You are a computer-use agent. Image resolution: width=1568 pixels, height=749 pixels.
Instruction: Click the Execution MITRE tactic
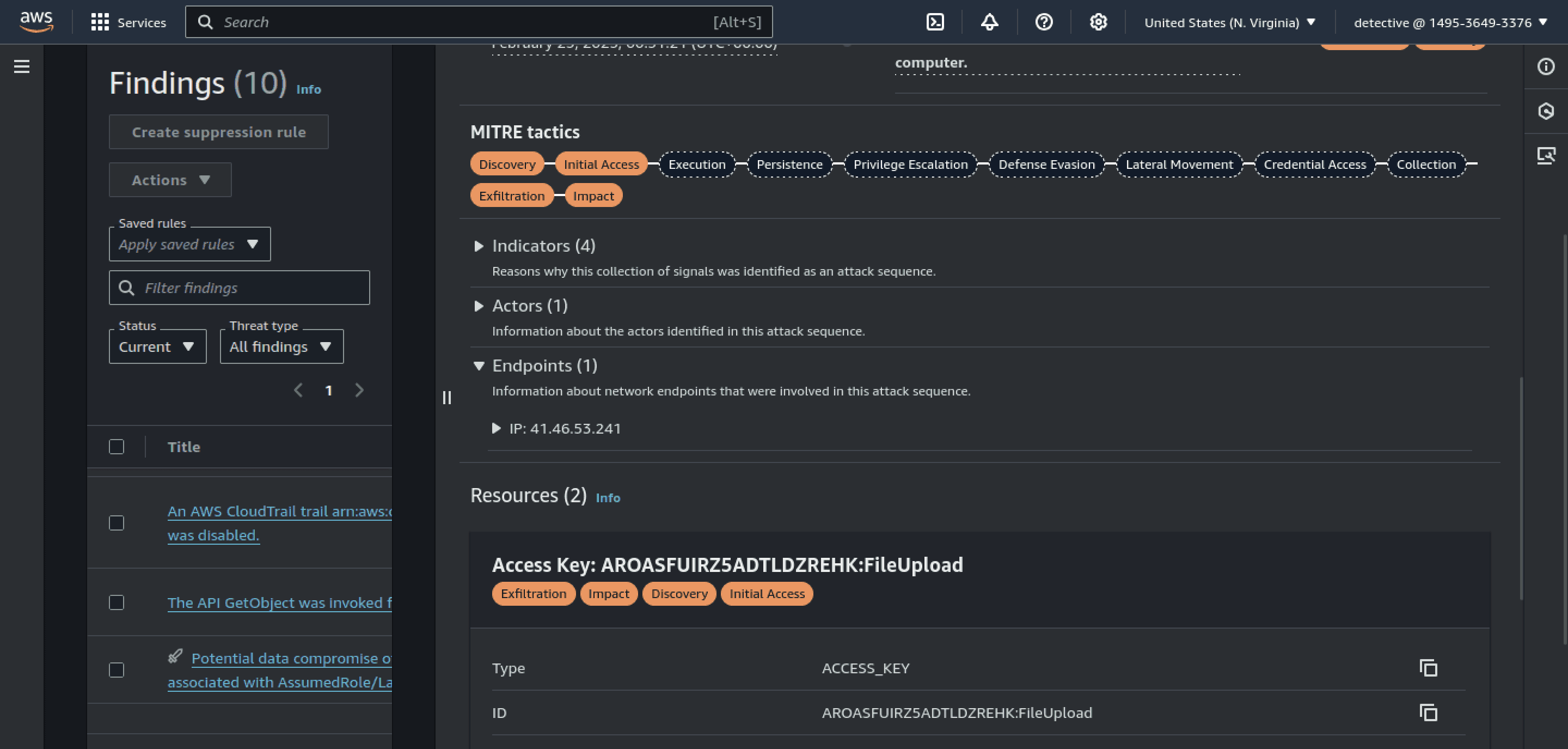697,165
